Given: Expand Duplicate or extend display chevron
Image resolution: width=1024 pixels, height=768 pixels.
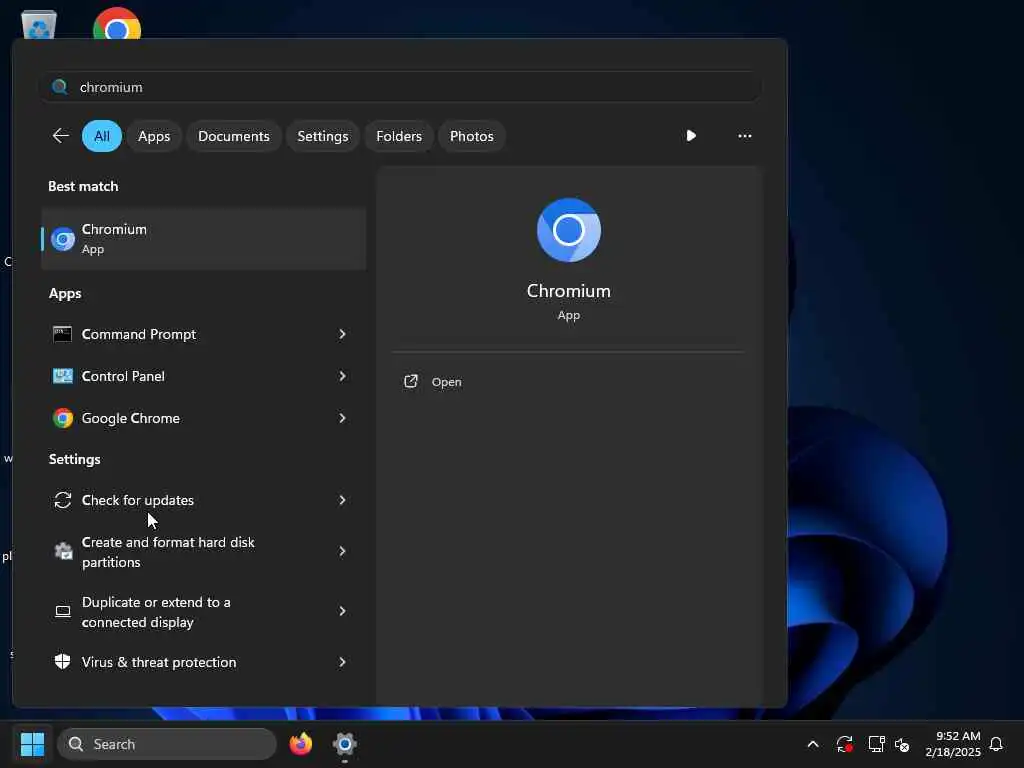Looking at the screenshot, I should click(342, 611).
